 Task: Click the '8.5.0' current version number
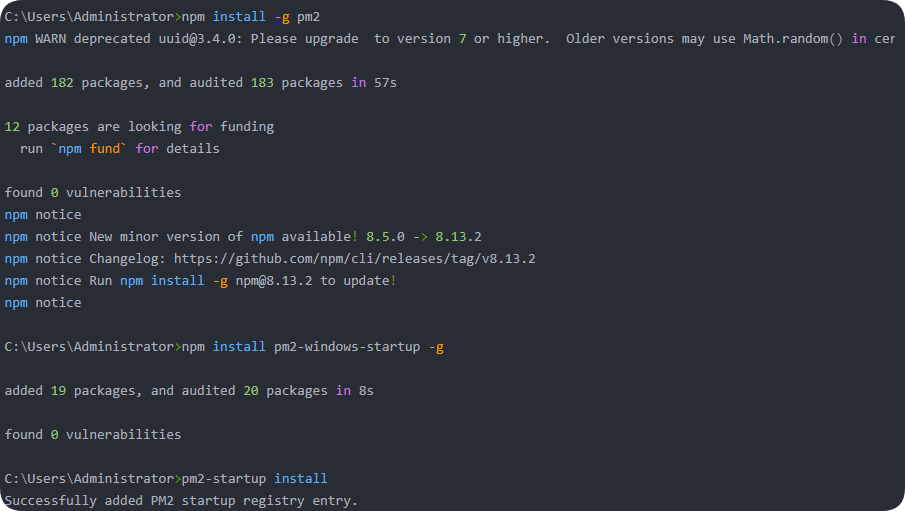(x=385, y=237)
